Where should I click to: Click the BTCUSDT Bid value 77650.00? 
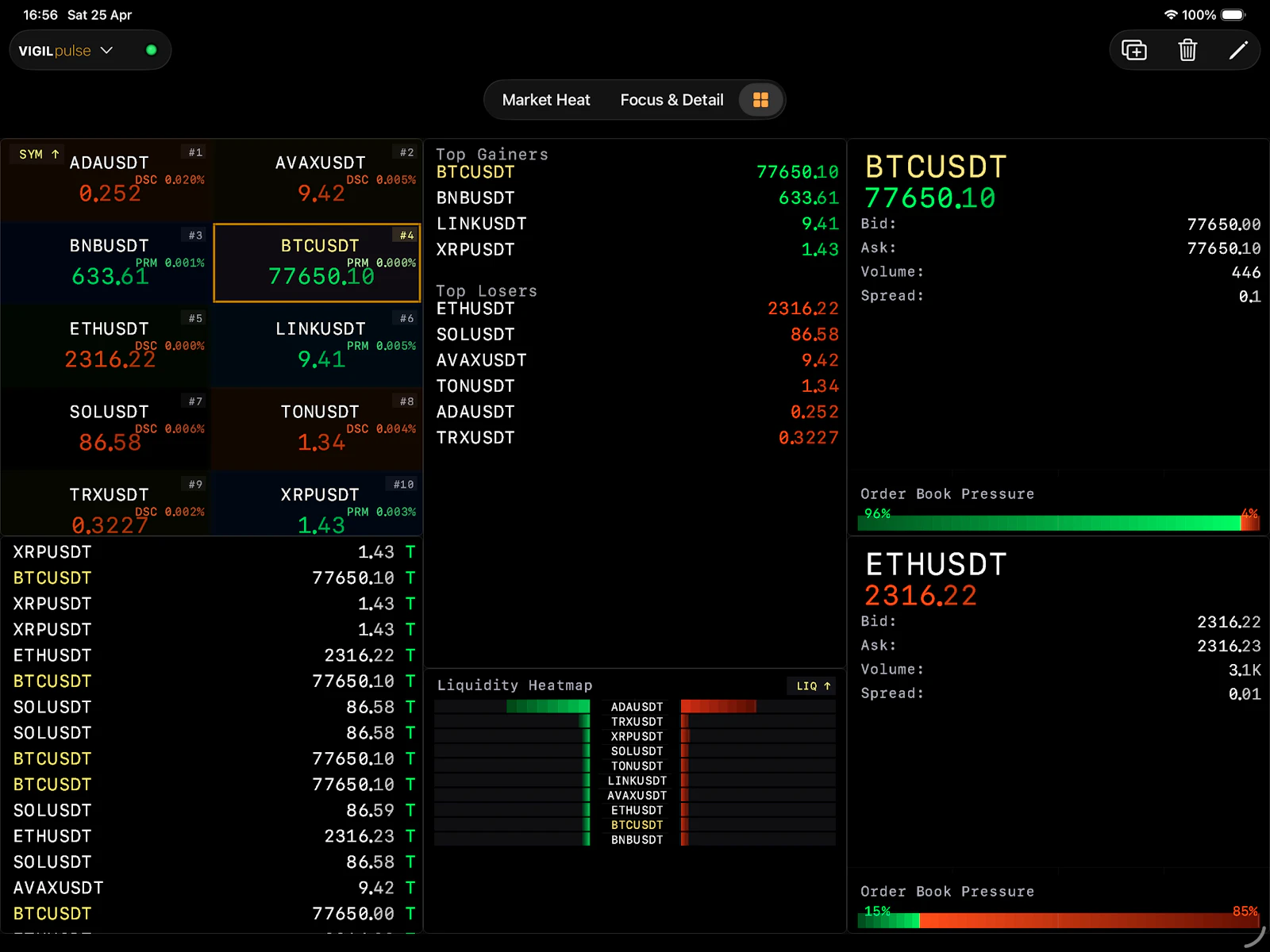point(1223,225)
